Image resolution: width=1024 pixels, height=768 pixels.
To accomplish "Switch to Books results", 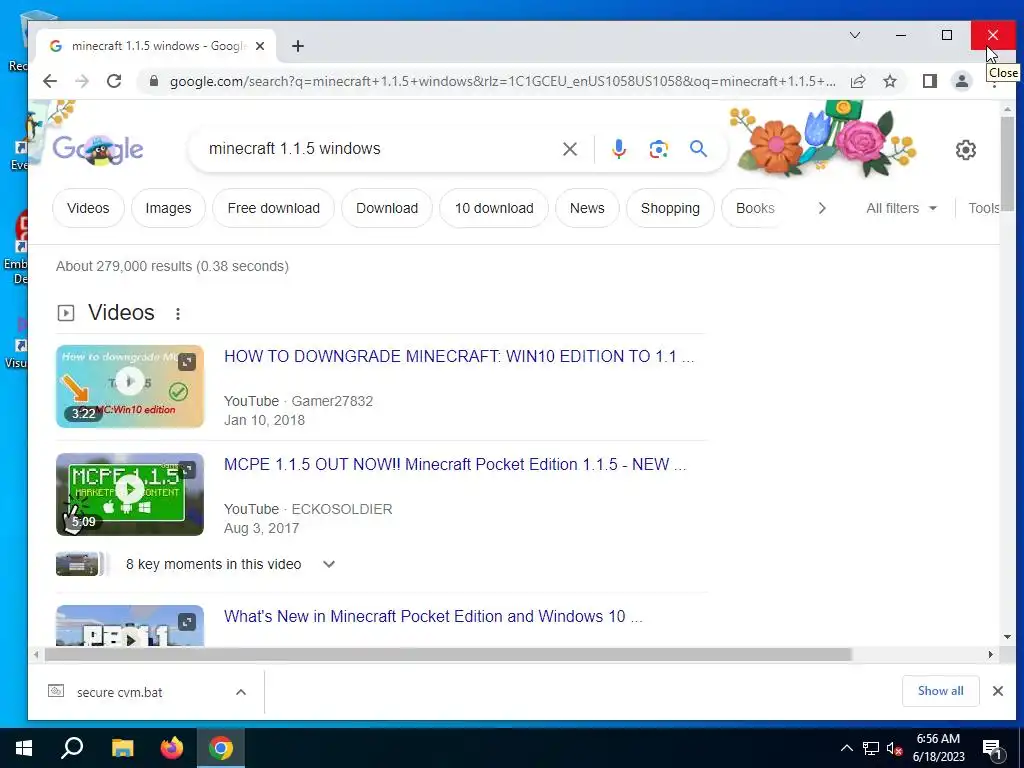I will click(x=755, y=208).
